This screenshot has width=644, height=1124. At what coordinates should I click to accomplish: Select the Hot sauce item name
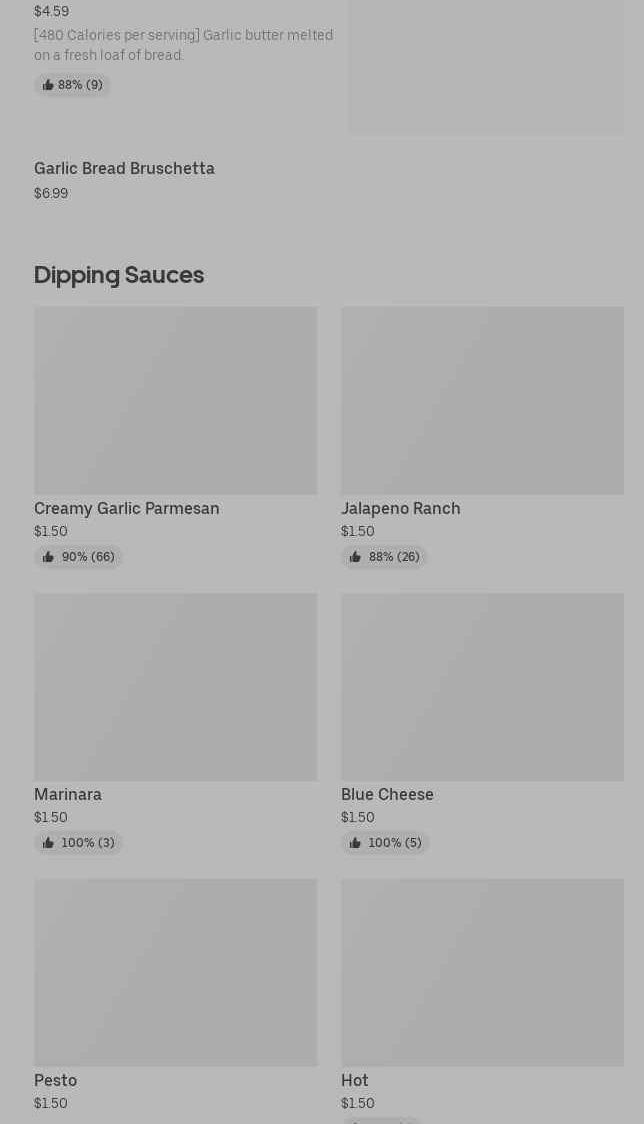pos(355,1080)
